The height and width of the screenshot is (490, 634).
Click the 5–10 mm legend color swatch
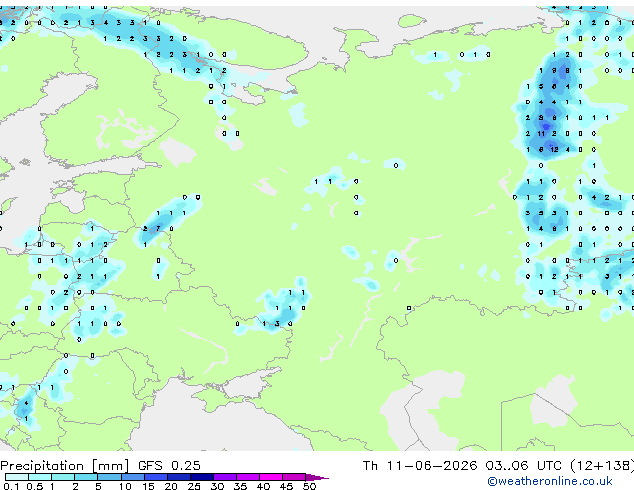(x=109, y=477)
